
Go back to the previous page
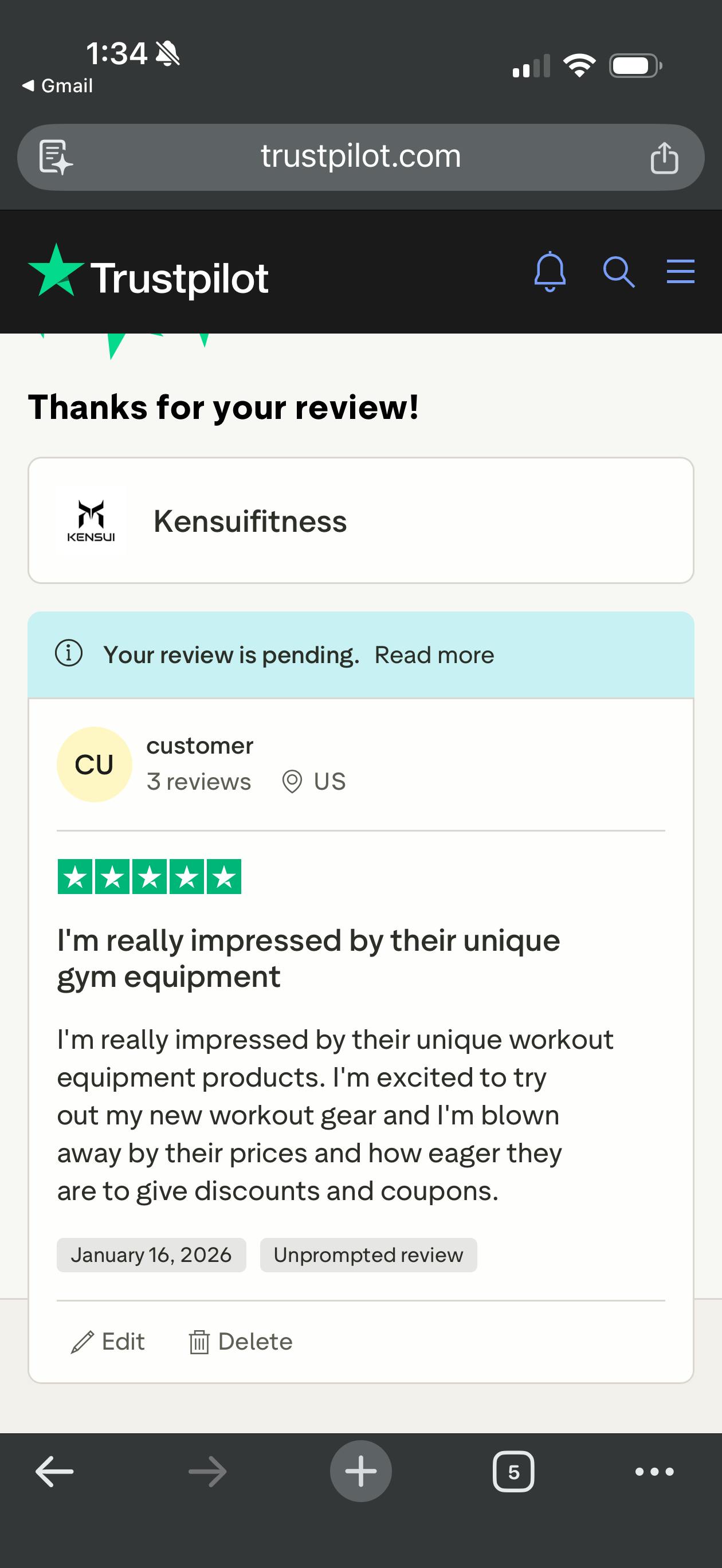(x=55, y=1472)
